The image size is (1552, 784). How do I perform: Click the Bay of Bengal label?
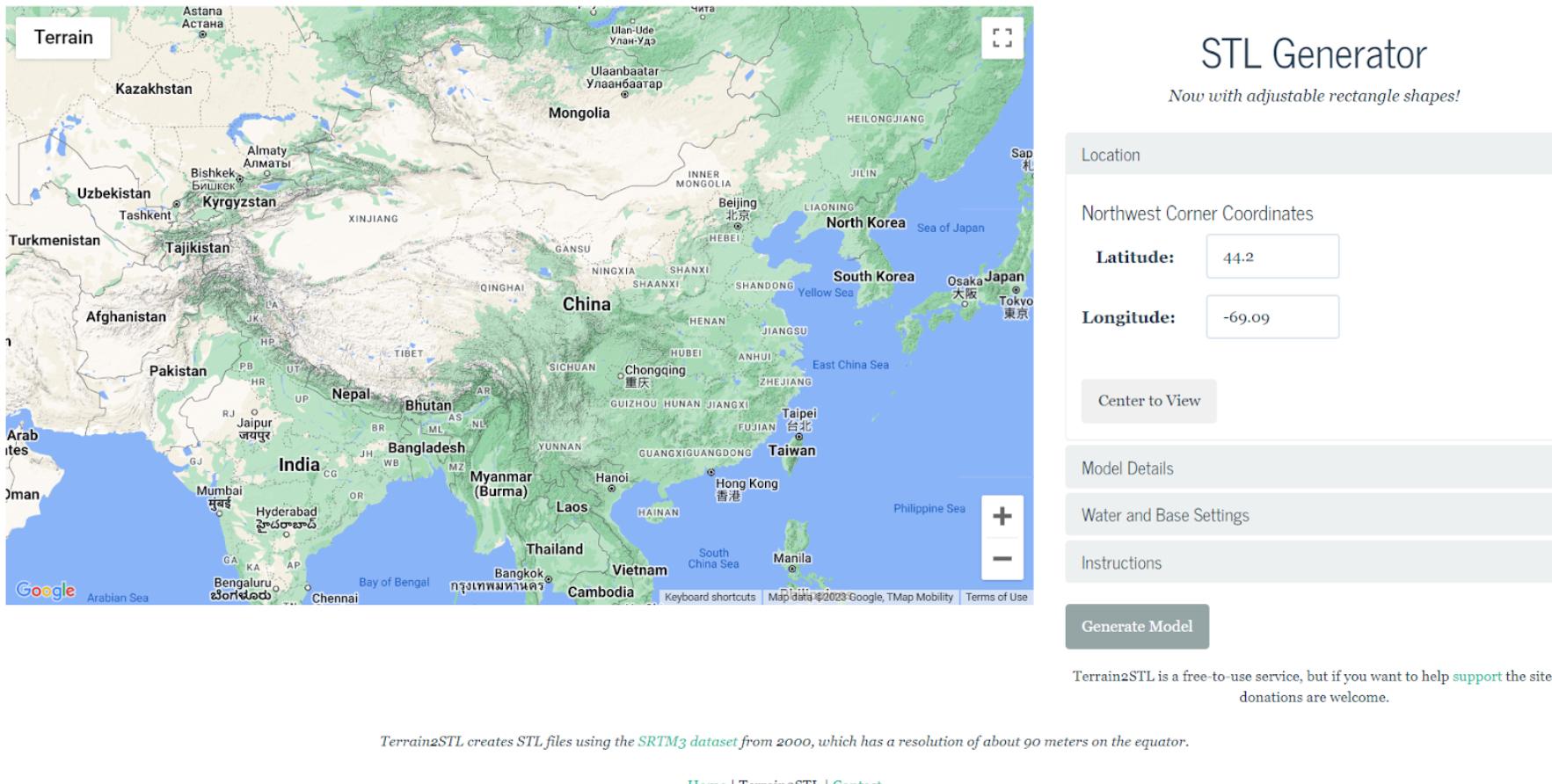(394, 583)
